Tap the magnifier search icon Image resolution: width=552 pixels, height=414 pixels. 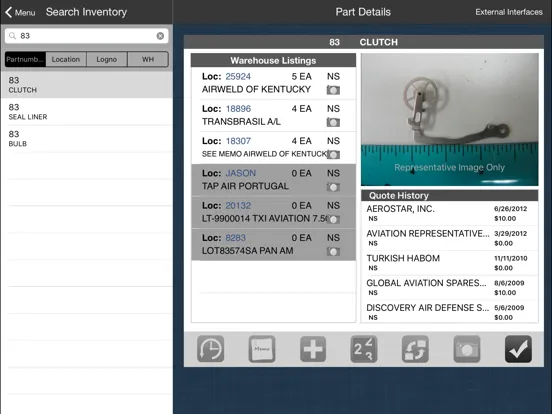tap(13, 36)
